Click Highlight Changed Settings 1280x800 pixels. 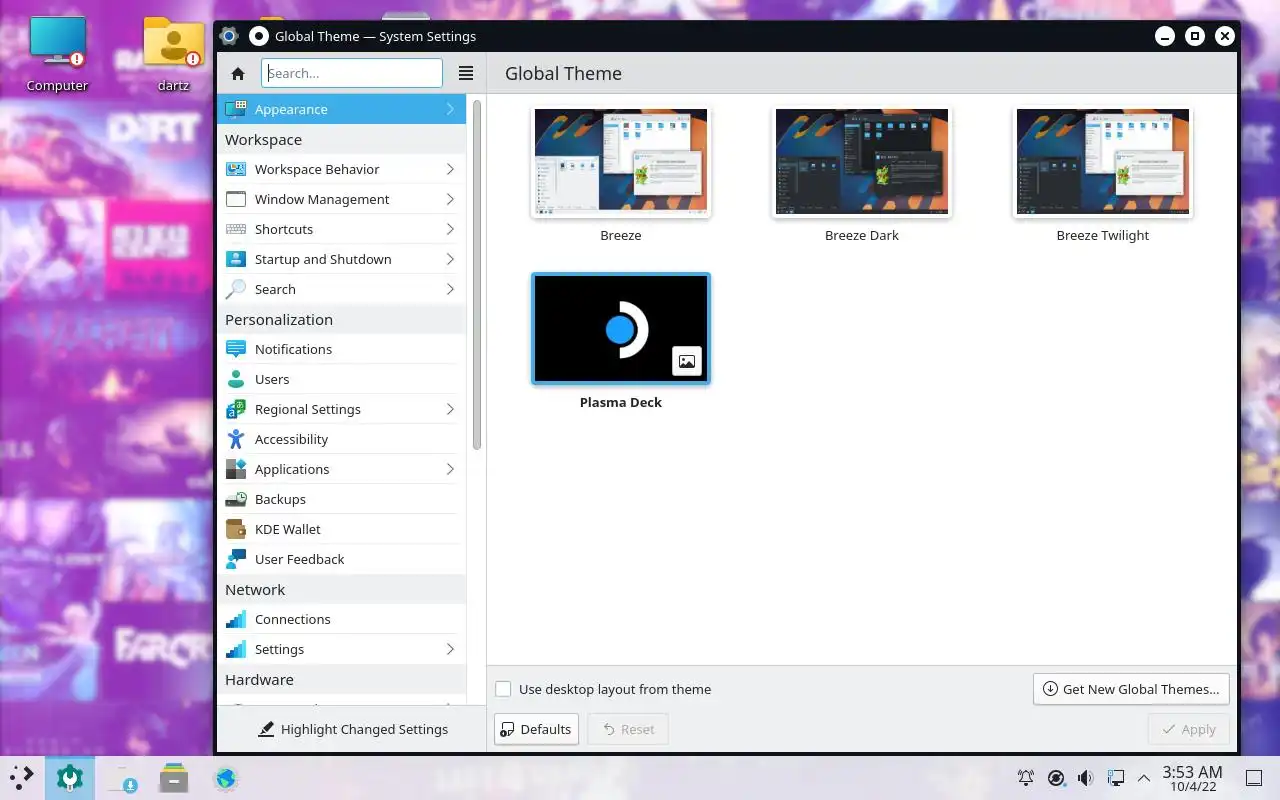(x=352, y=729)
